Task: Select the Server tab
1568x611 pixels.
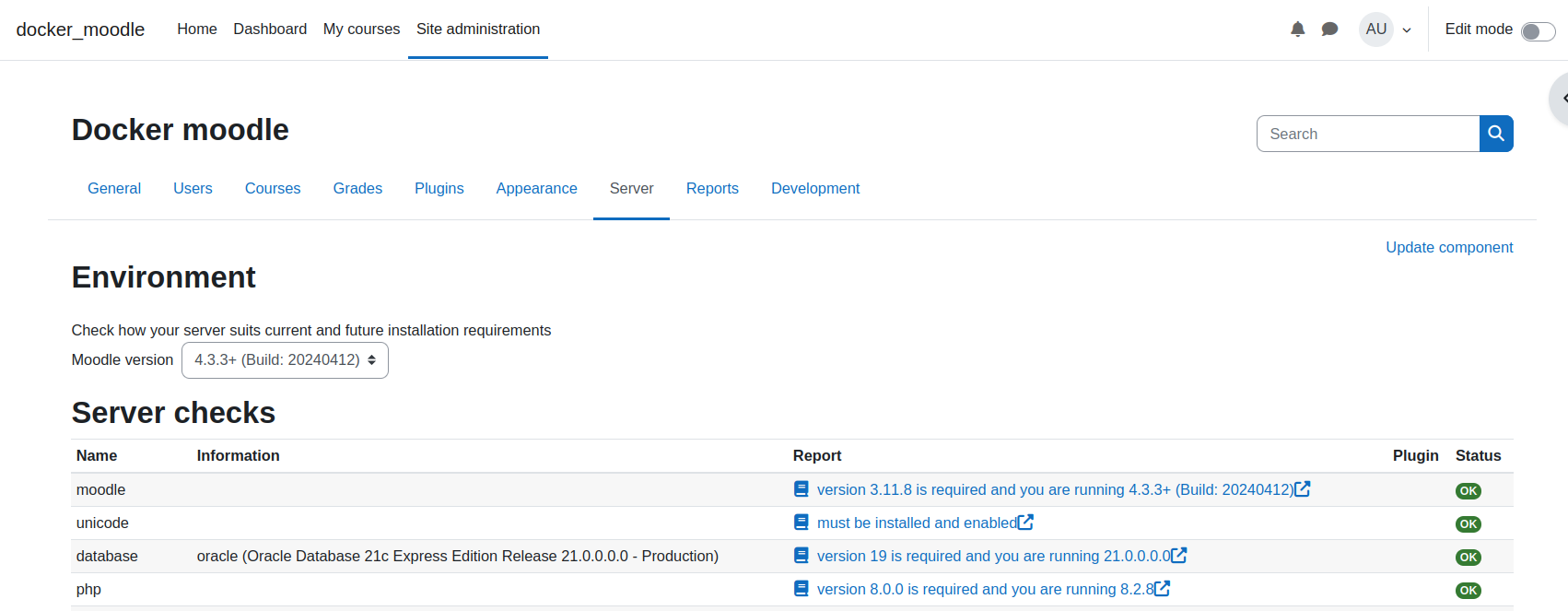Action: (631, 189)
